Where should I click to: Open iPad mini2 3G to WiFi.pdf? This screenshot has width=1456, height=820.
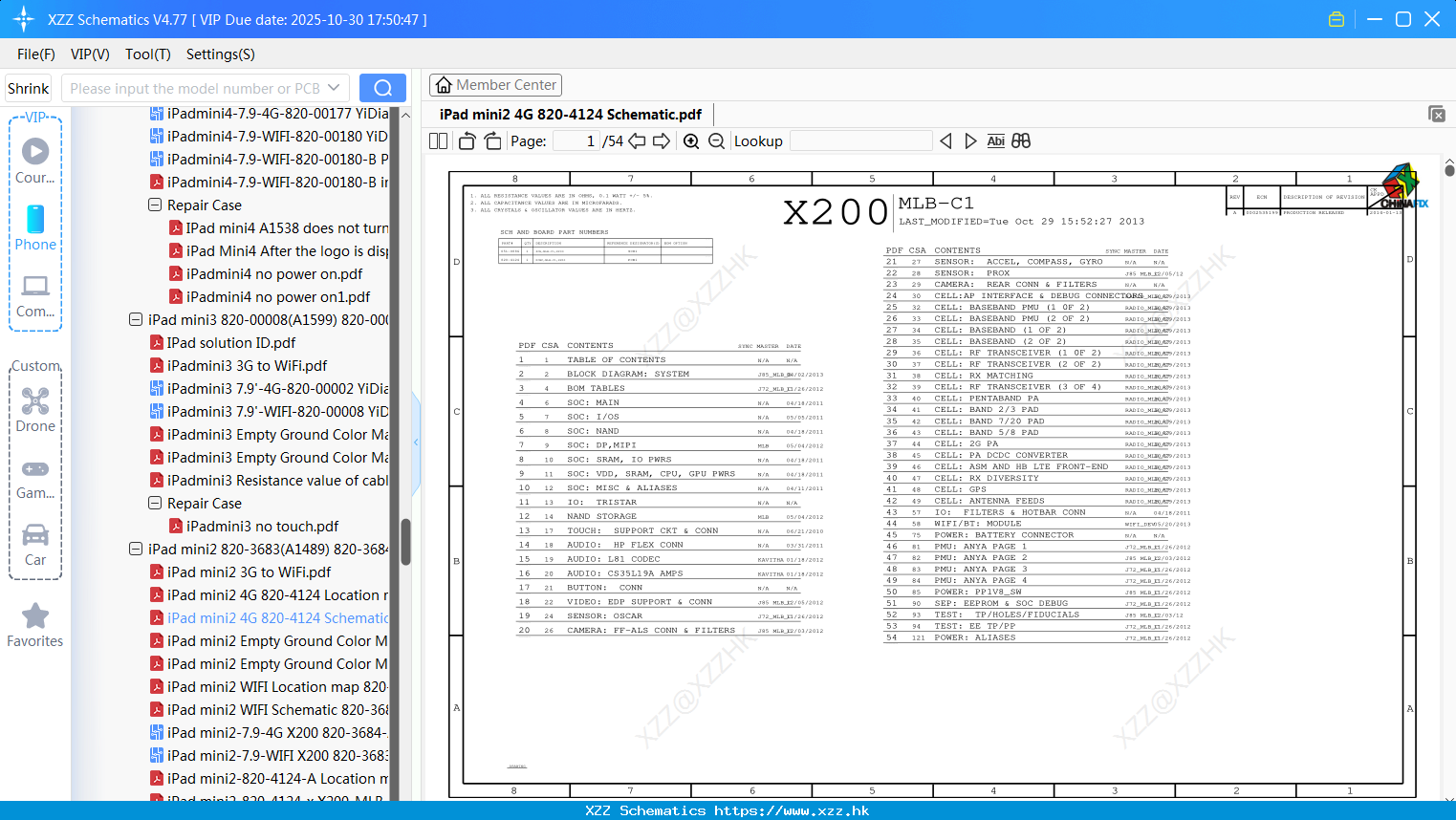[241, 572]
